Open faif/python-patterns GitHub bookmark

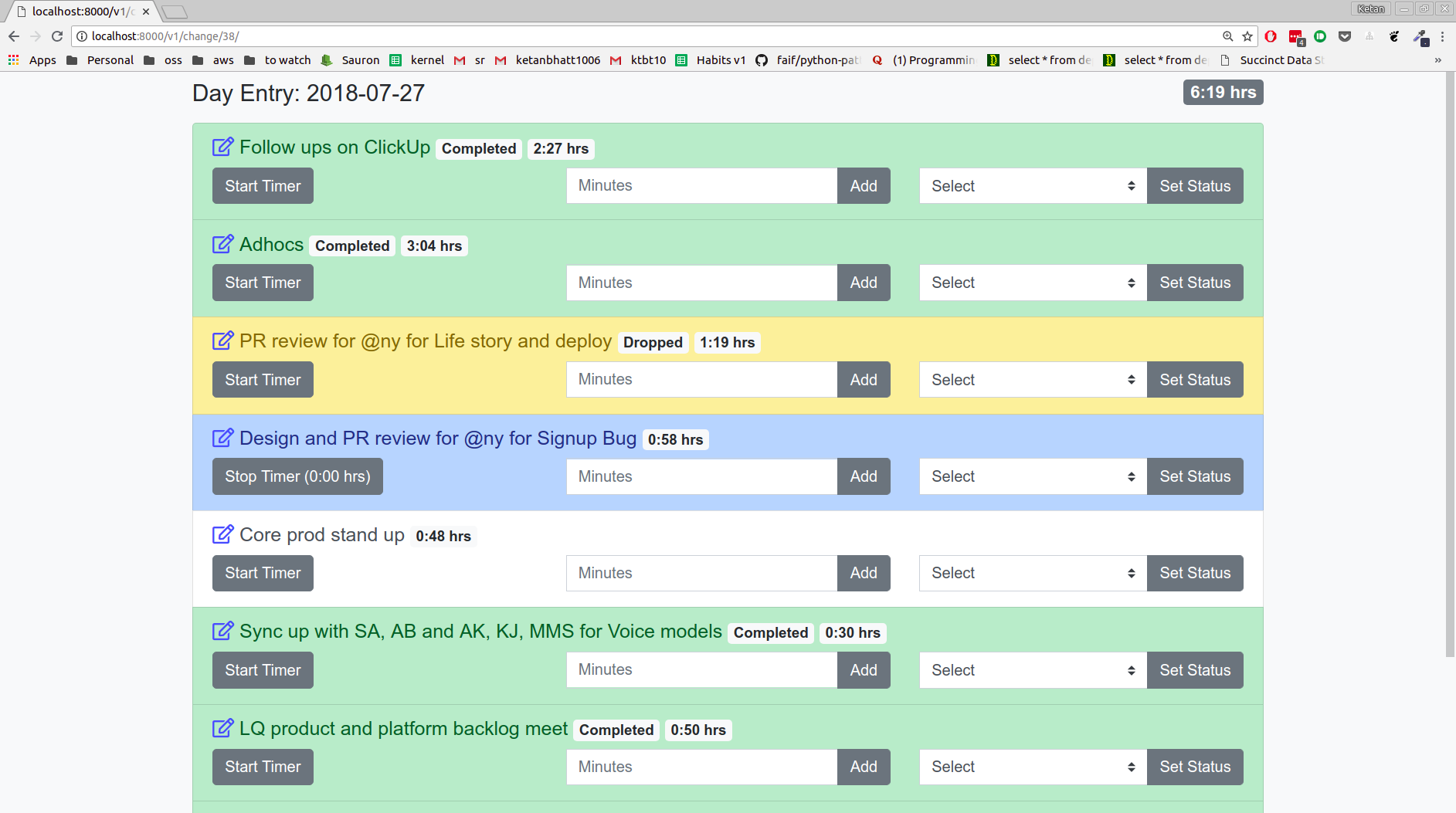808,60
